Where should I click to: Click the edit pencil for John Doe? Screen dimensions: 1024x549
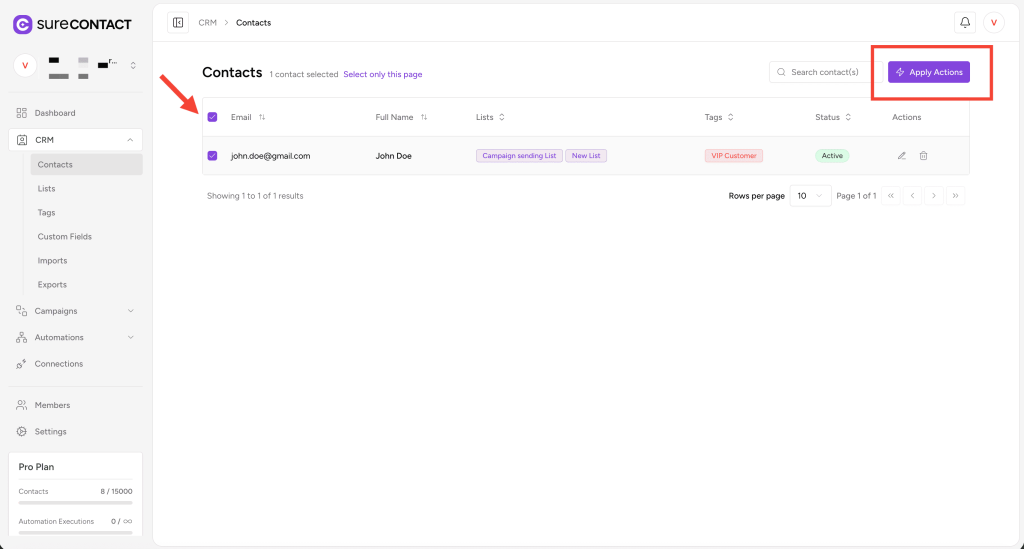pyautogui.click(x=901, y=156)
